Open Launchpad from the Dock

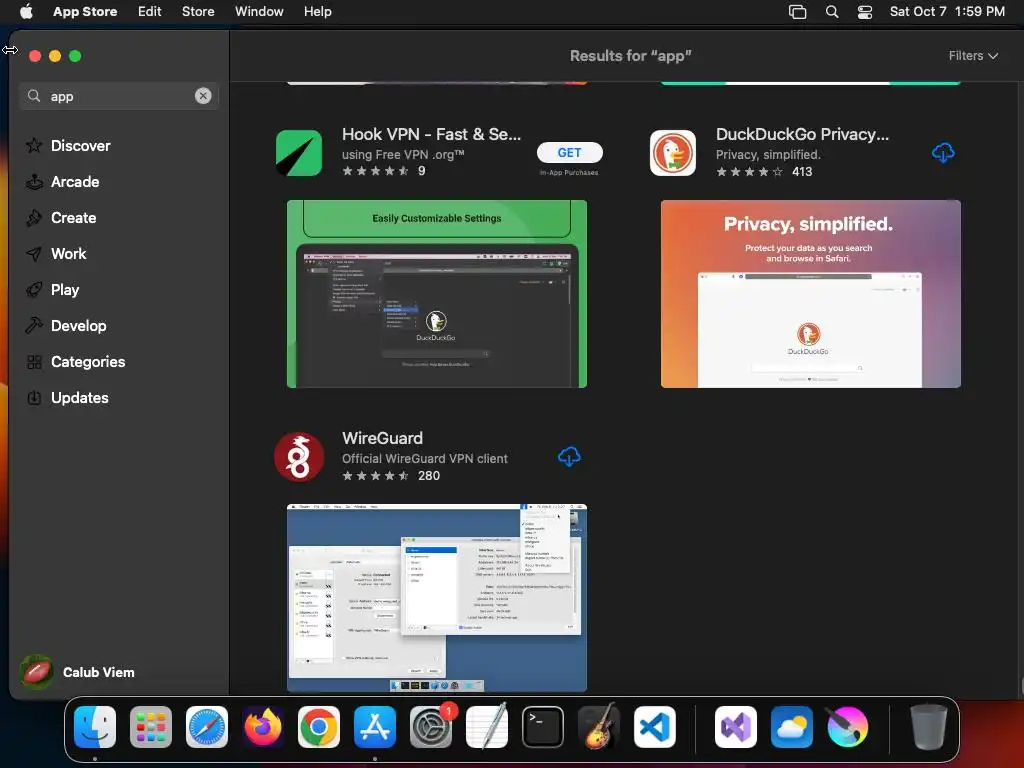(x=151, y=727)
